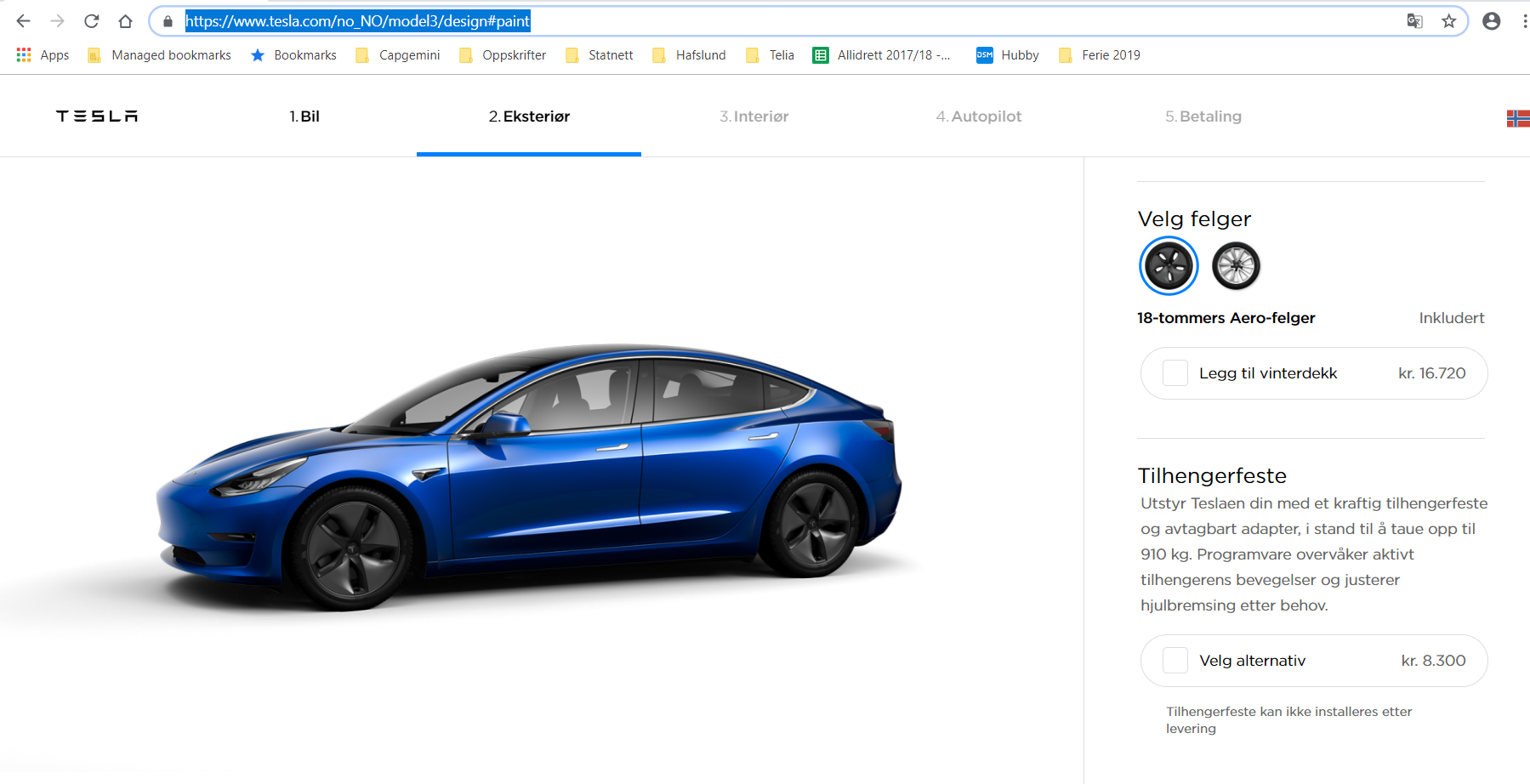The height and width of the screenshot is (784, 1530).
Task: Go to the 3. Interiør step
Action: click(754, 116)
